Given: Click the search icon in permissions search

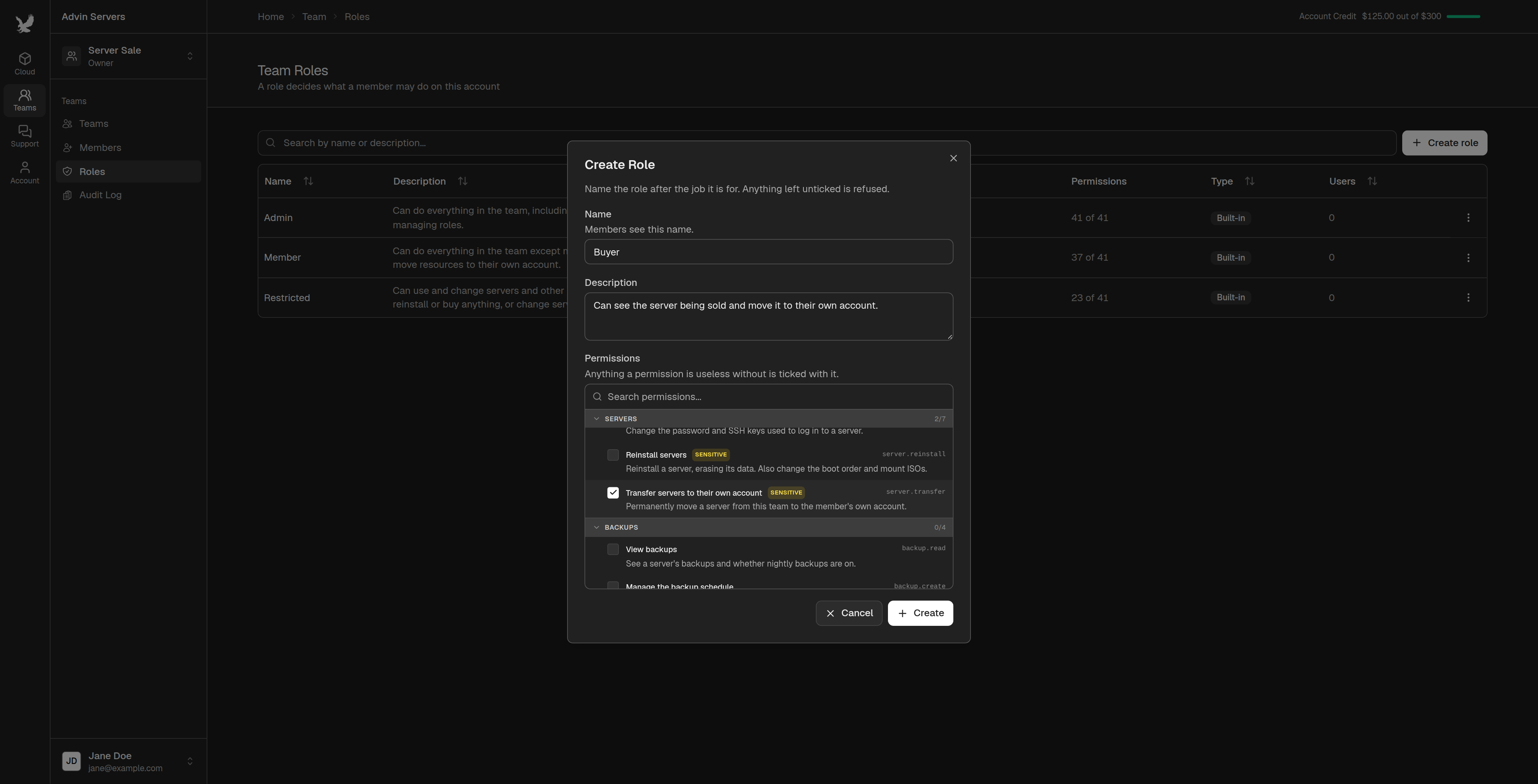Looking at the screenshot, I should click(597, 397).
